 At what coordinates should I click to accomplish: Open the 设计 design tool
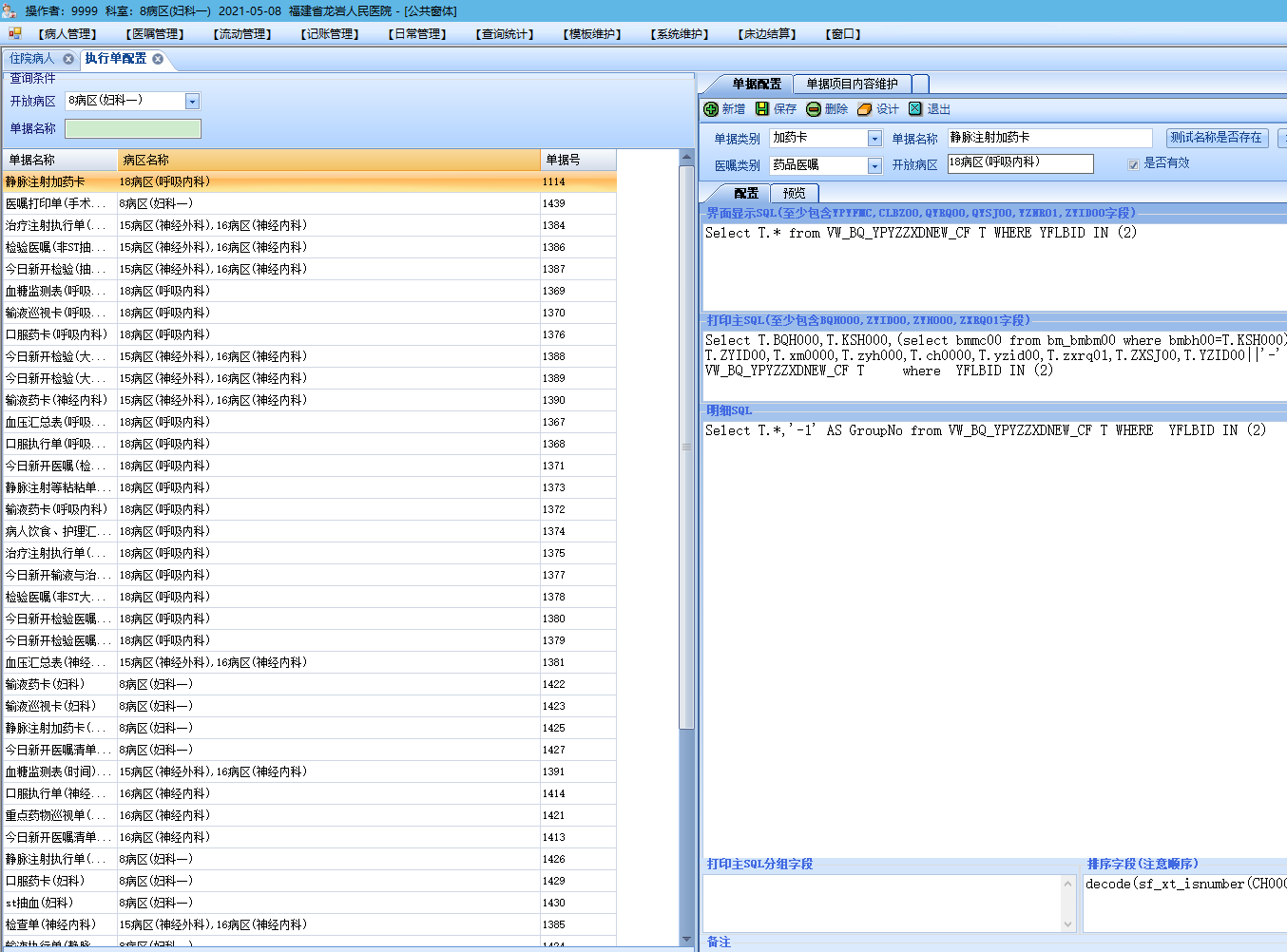pyautogui.click(x=865, y=109)
